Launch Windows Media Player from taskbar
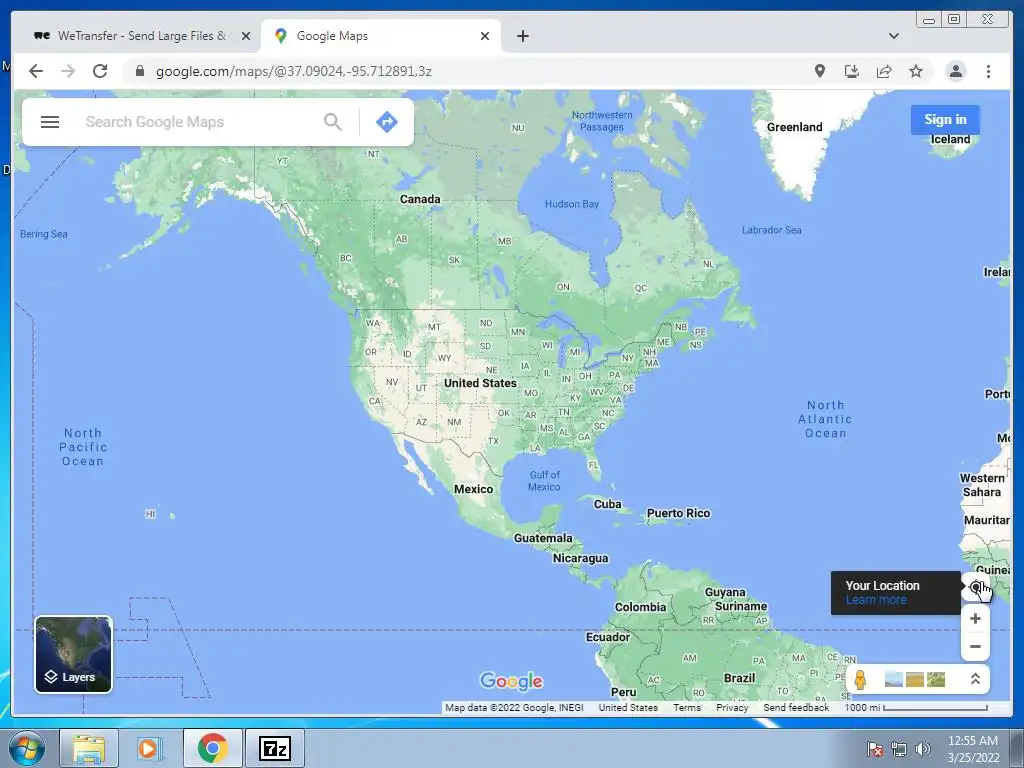Image resolution: width=1024 pixels, height=768 pixels. pyautogui.click(x=150, y=748)
